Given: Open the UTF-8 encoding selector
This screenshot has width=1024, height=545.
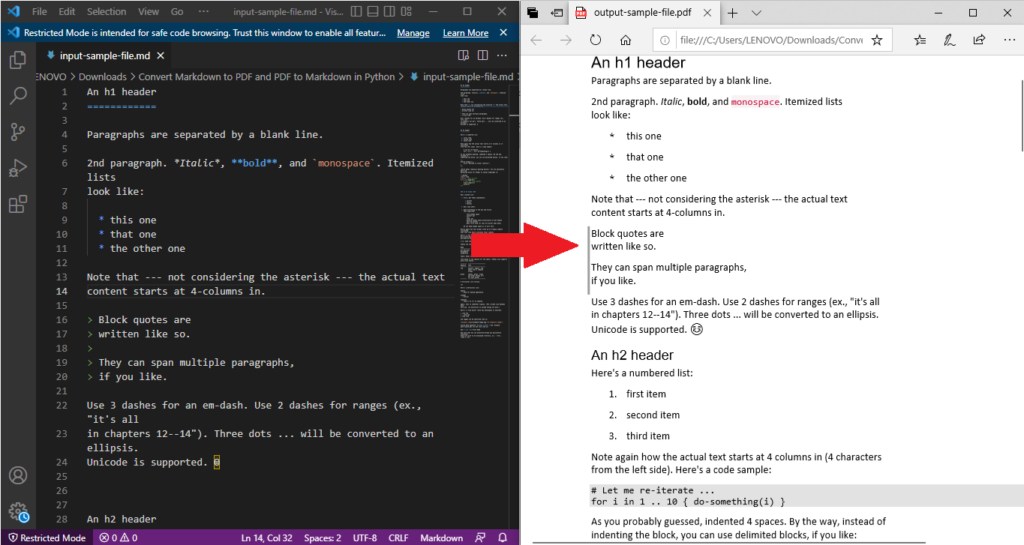Looking at the screenshot, I should point(367,538).
